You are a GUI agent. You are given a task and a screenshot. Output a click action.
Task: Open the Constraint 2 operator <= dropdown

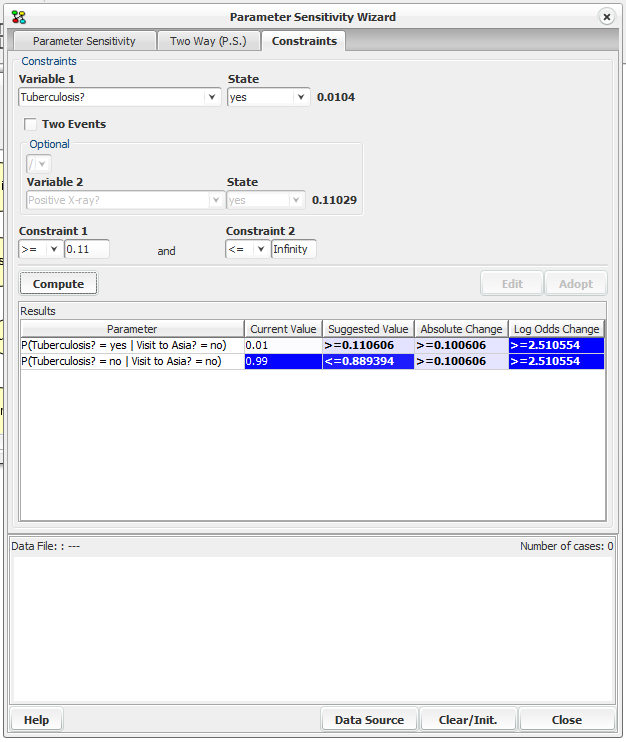pyautogui.click(x=247, y=249)
